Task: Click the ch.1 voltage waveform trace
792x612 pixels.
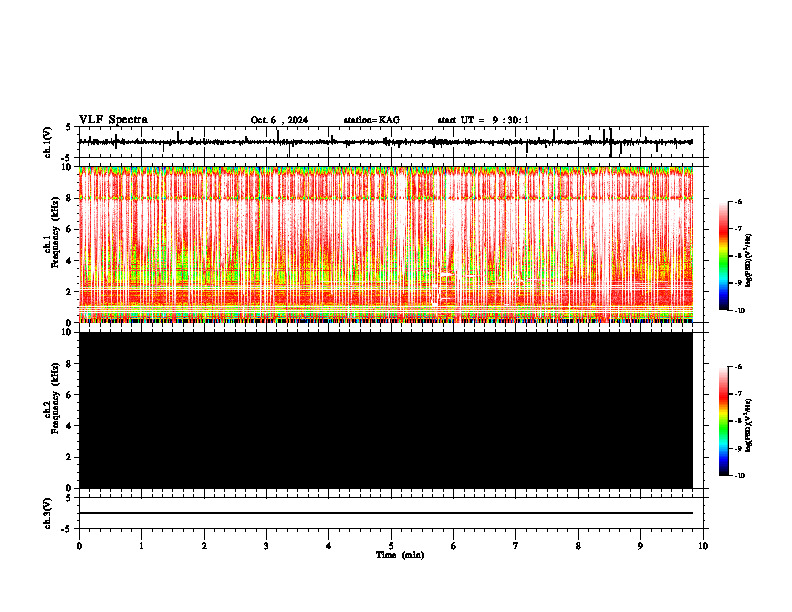Action: click(x=386, y=142)
